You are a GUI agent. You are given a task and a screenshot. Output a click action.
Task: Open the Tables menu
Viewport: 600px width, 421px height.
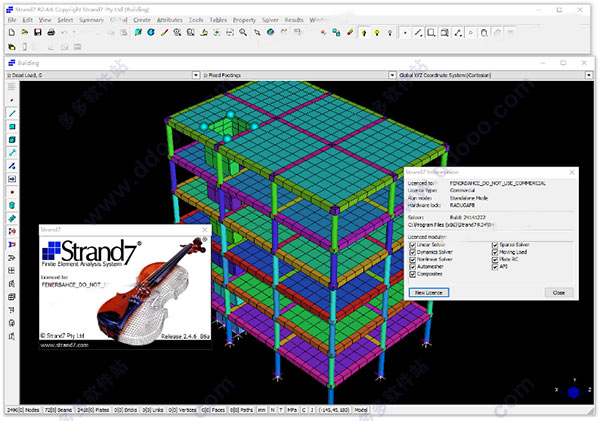[x=218, y=20]
